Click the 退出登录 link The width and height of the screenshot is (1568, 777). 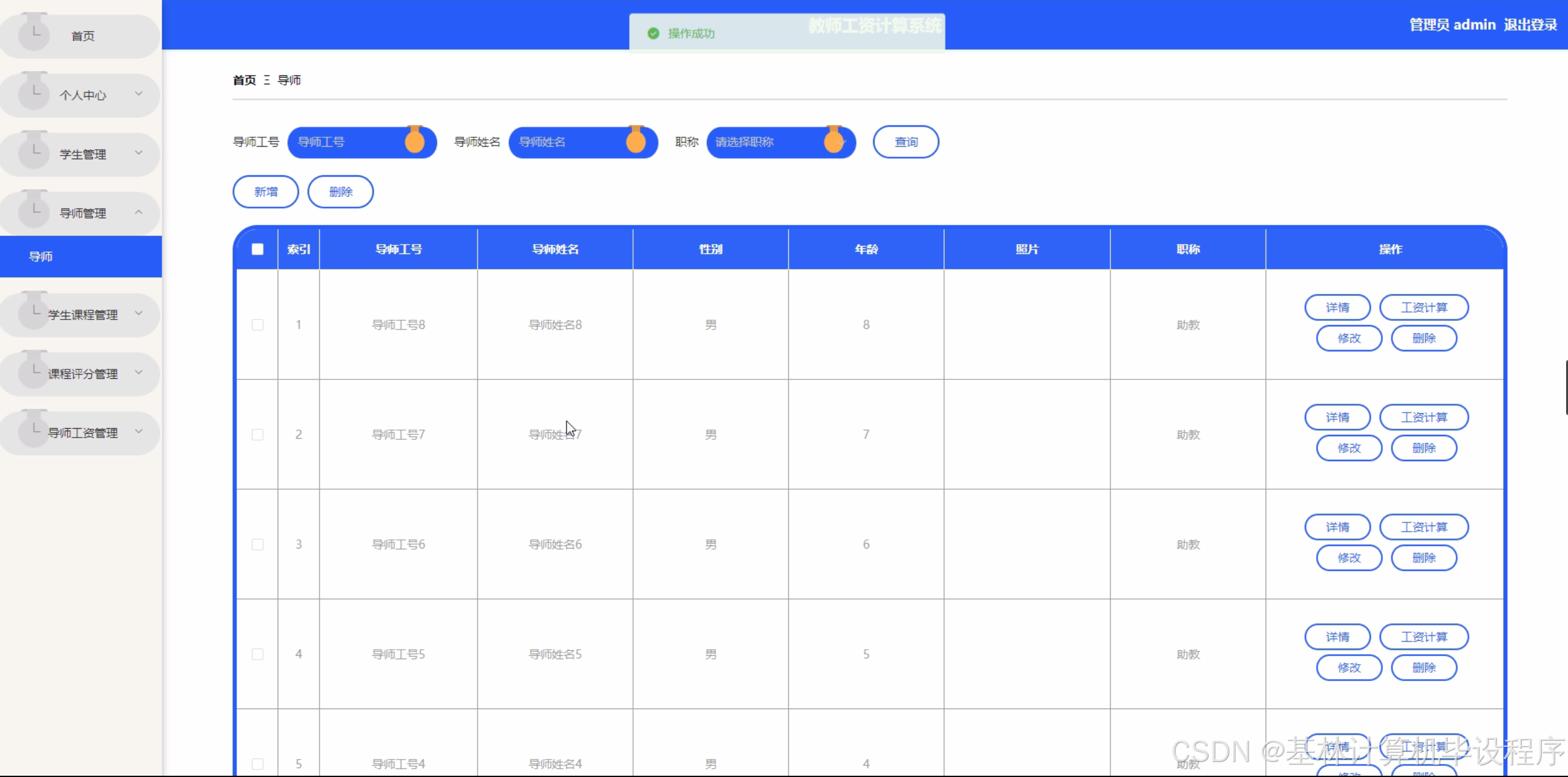[1530, 25]
